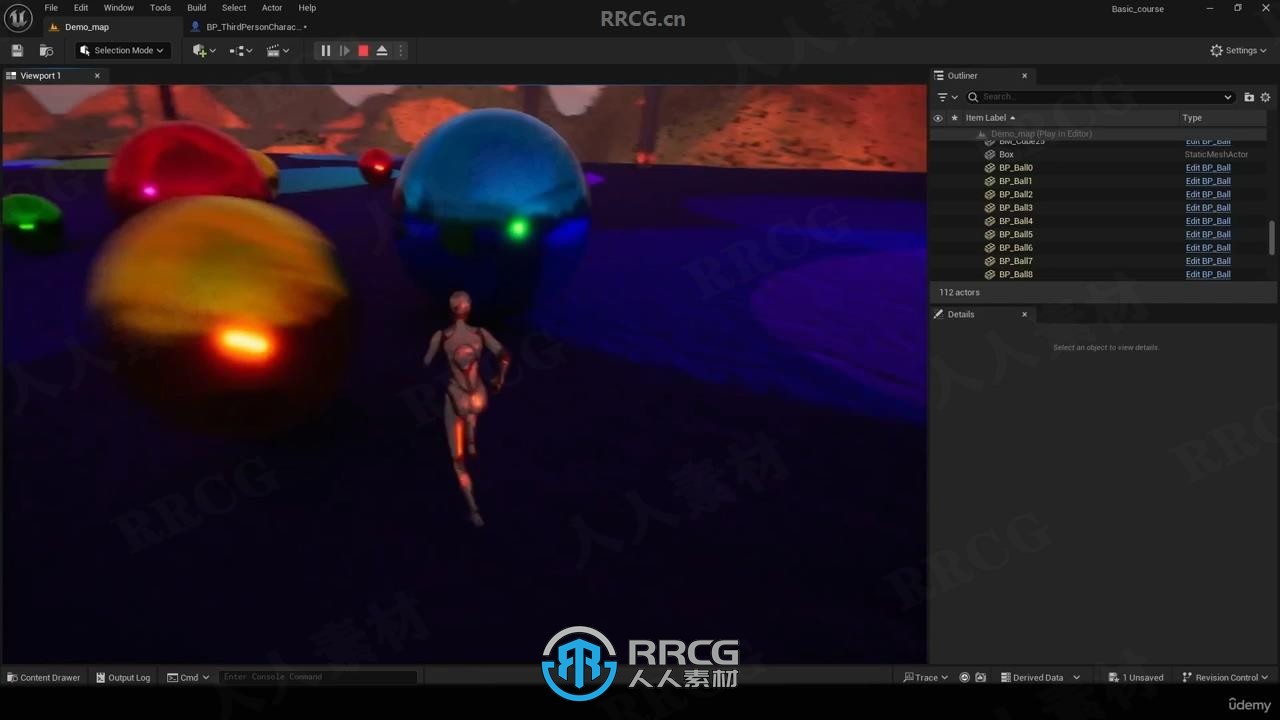1280x720 pixels.
Task: Open the Selection Mode dropdown
Action: (x=122, y=50)
